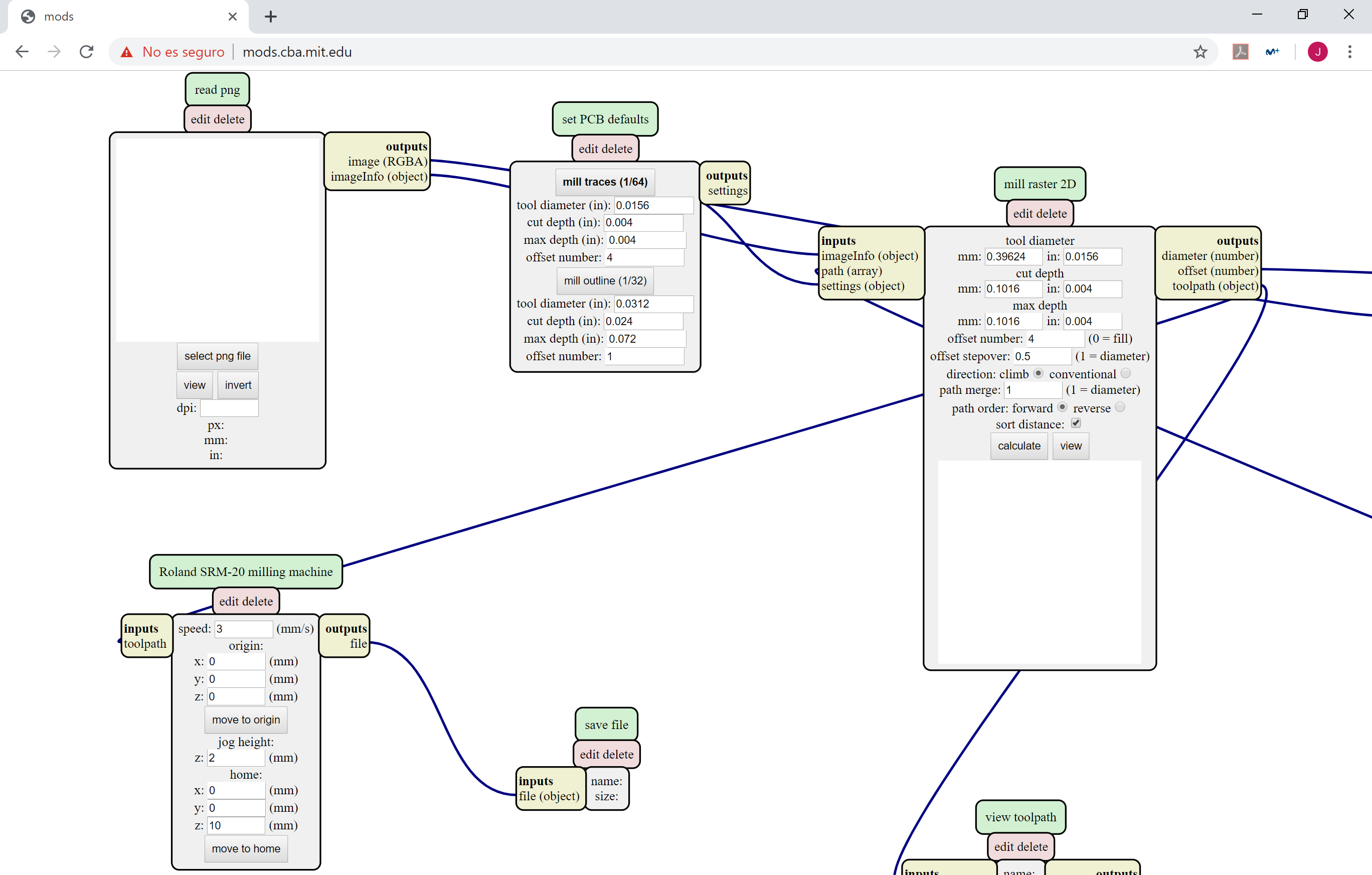Click the not secure warning icon

coord(126,52)
